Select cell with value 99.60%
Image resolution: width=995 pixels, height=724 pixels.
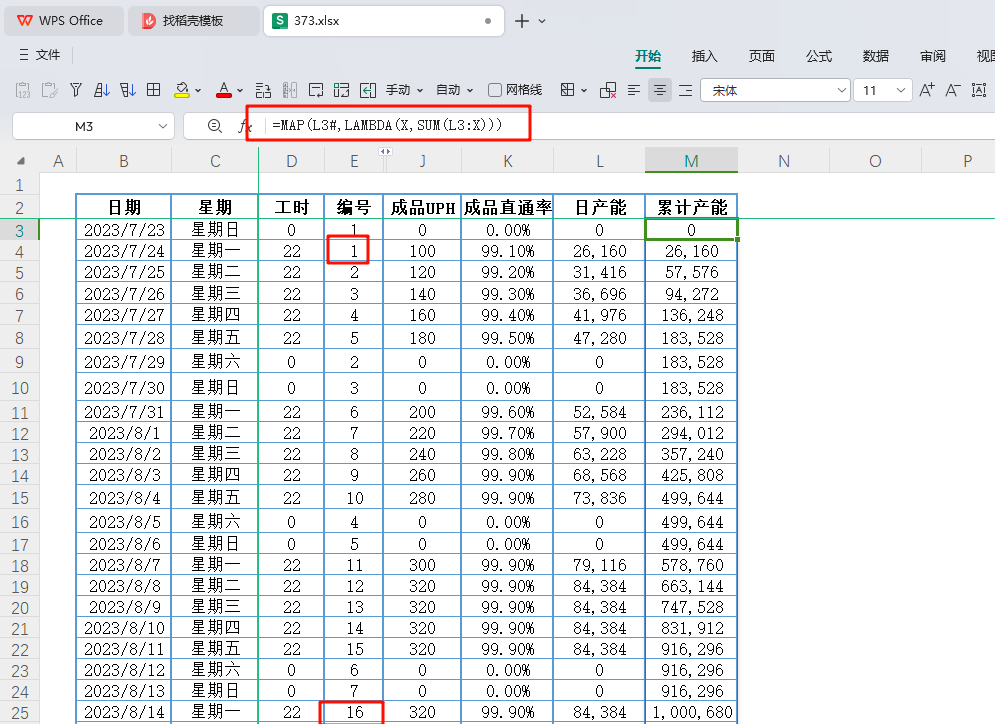coord(508,412)
